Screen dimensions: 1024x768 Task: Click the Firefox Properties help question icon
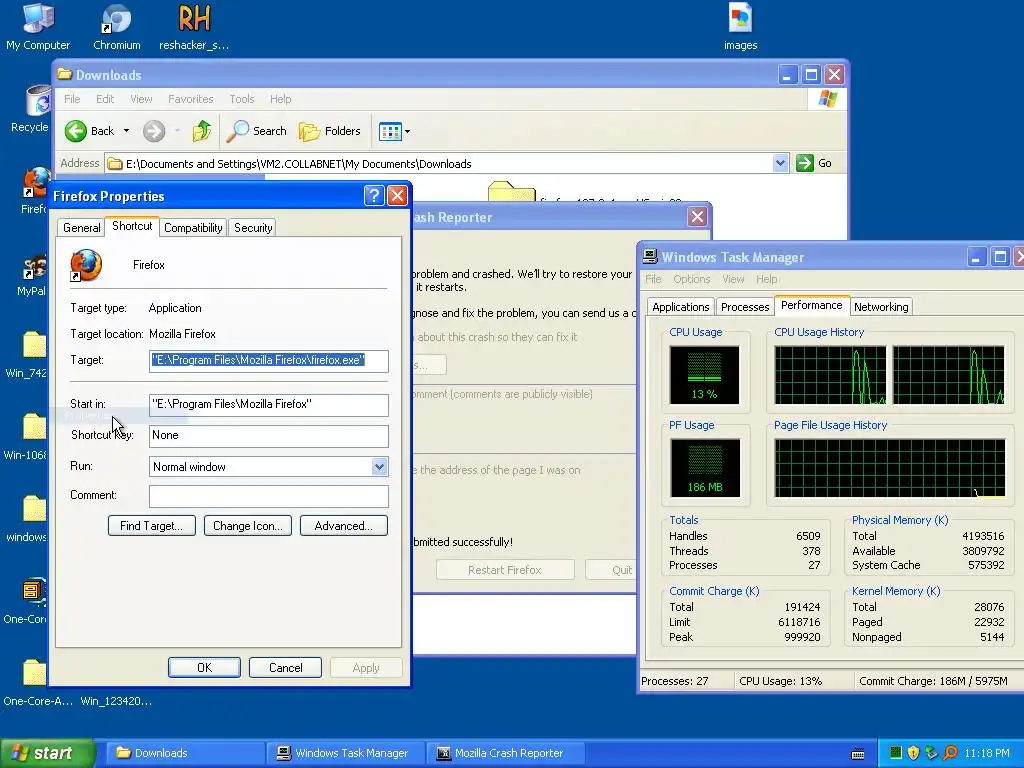point(374,195)
